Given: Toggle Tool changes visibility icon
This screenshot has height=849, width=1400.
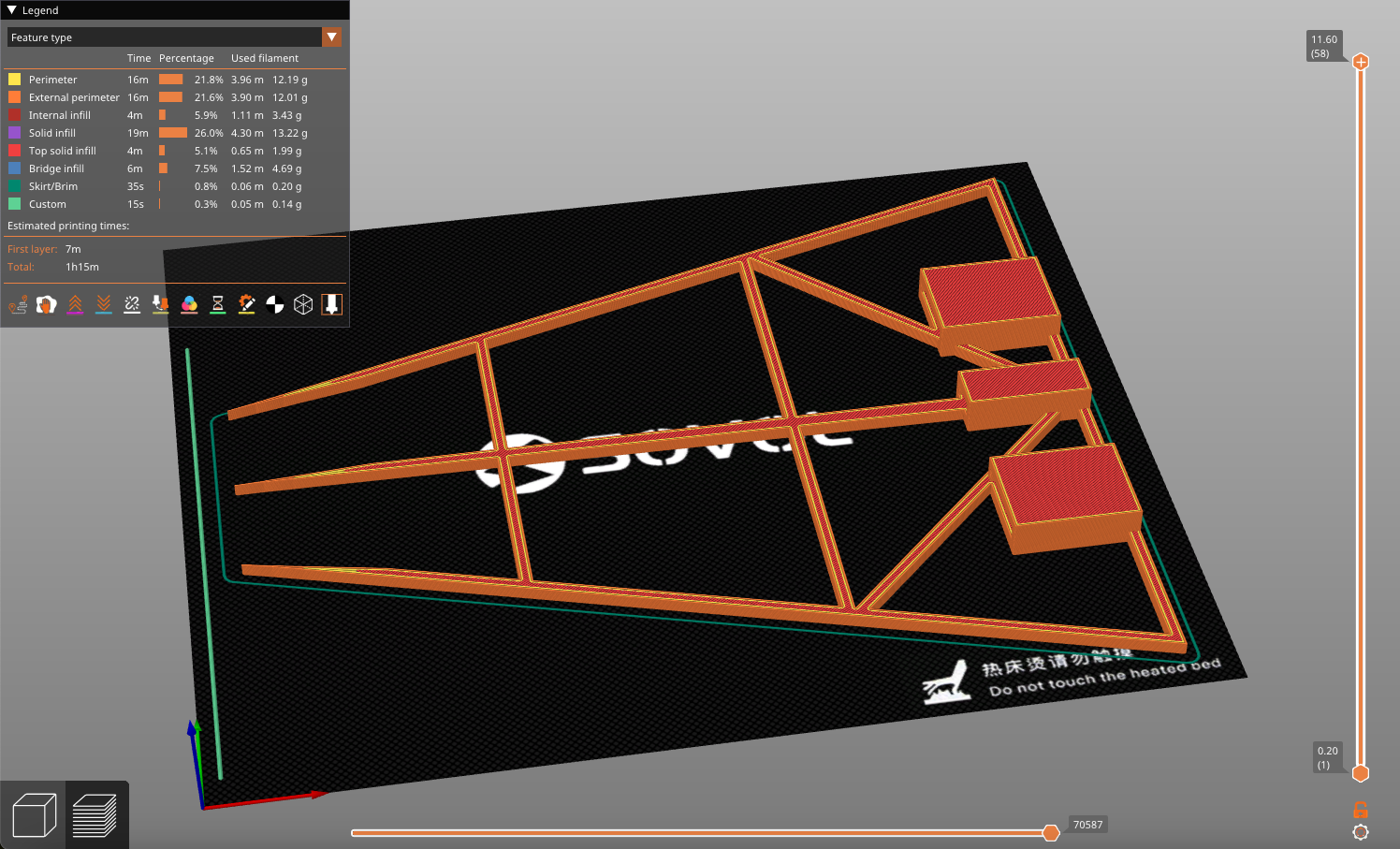Looking at the screenshot, I should (x=161, y=304).
